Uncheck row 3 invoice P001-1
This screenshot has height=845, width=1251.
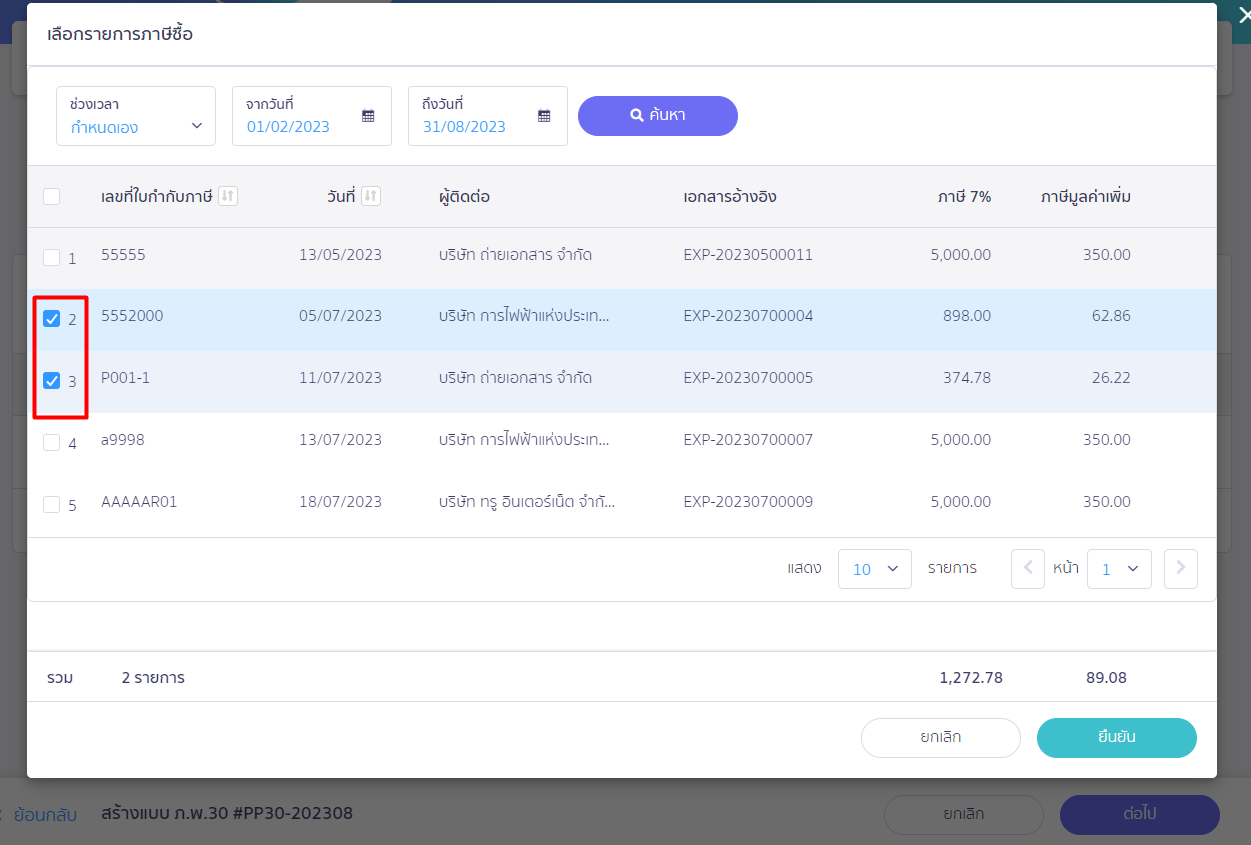pyautogui.click(x=52, y=381)
